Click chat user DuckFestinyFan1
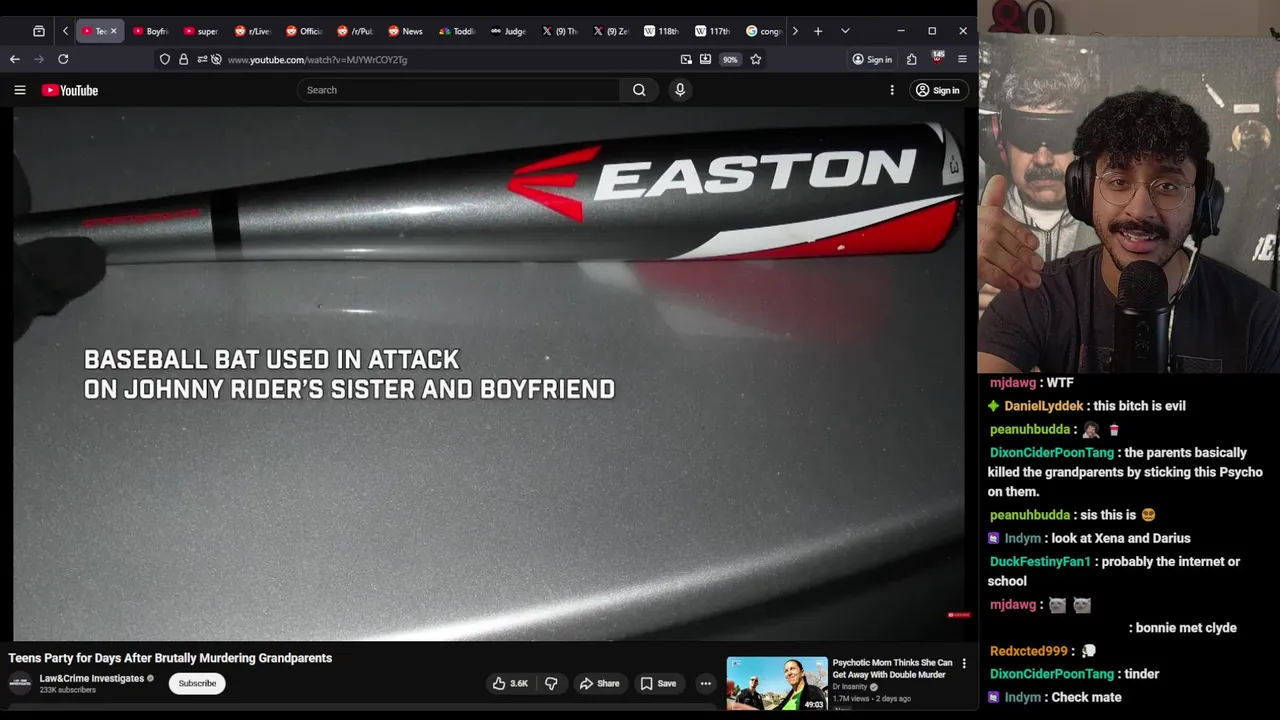This screenshot has height=720, width=1280. pos(1040,561)
